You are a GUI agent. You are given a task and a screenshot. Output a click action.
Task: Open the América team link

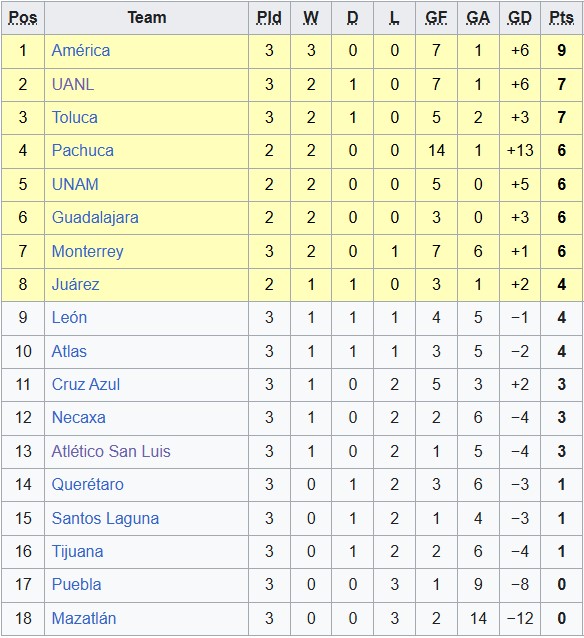[x=81, y=51]
